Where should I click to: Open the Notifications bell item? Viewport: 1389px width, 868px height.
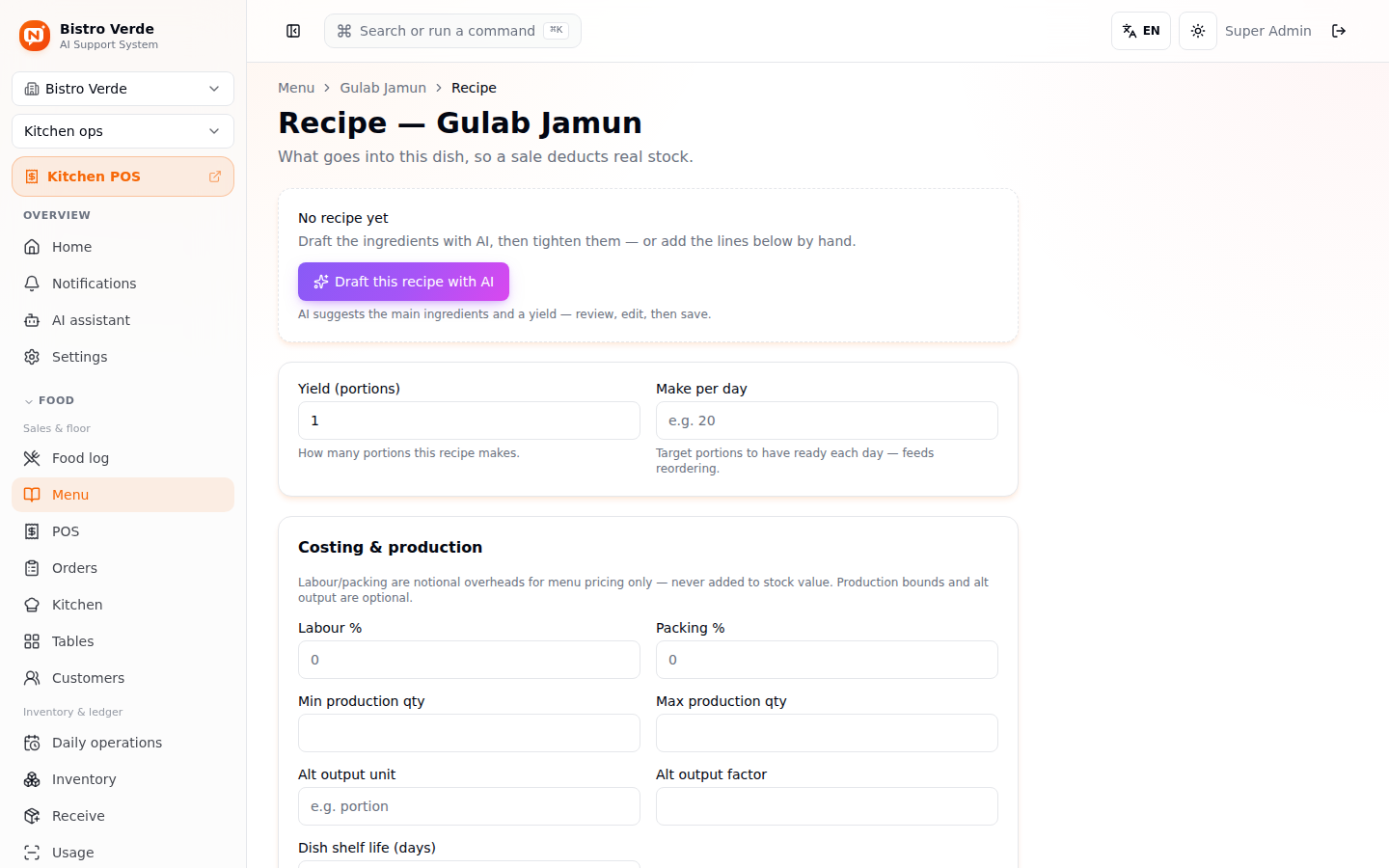[x=123, y=284]
